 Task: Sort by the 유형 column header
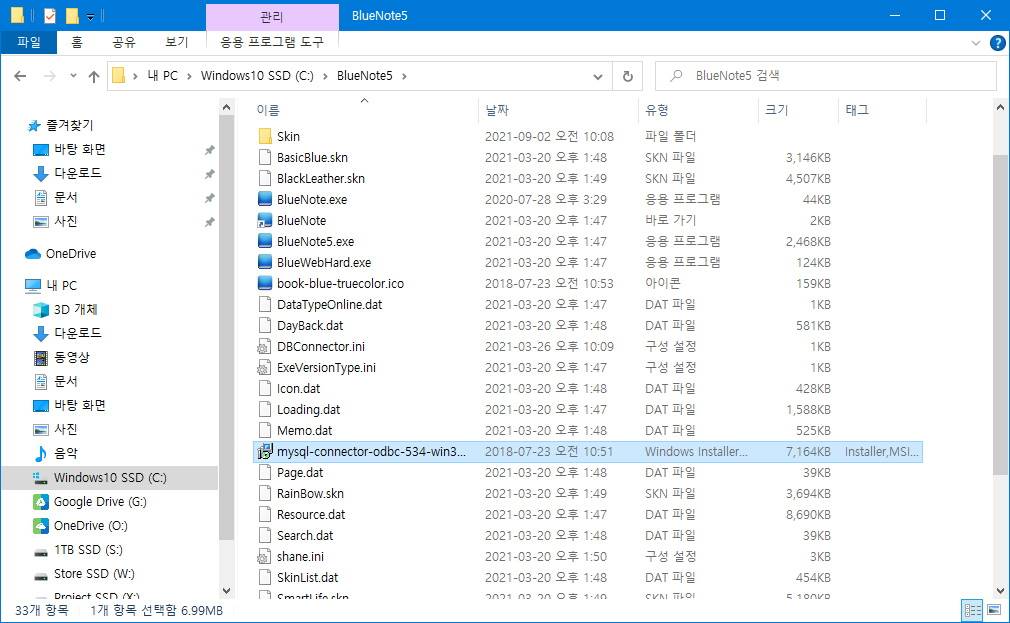click(x=699, y=110)
